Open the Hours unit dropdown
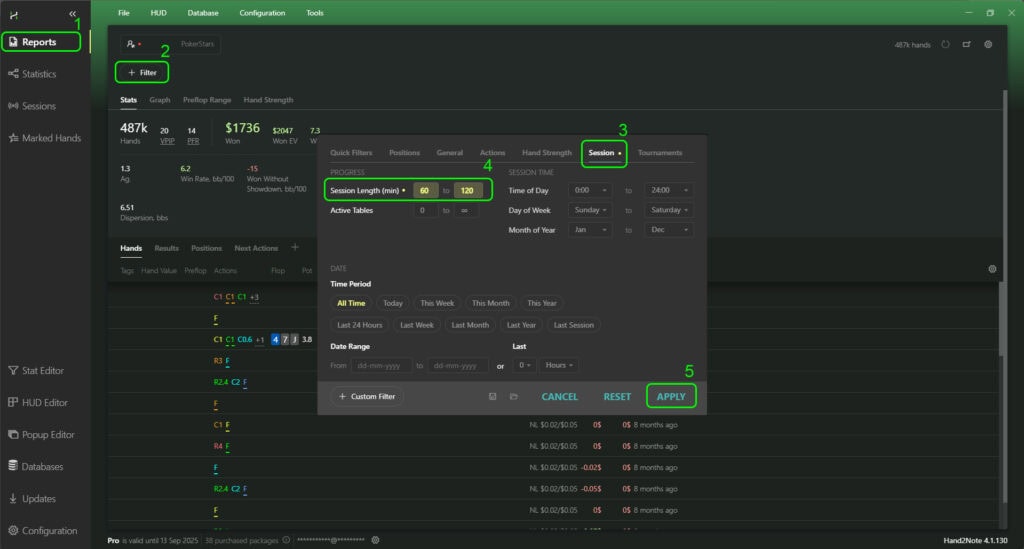 point(559,366)
